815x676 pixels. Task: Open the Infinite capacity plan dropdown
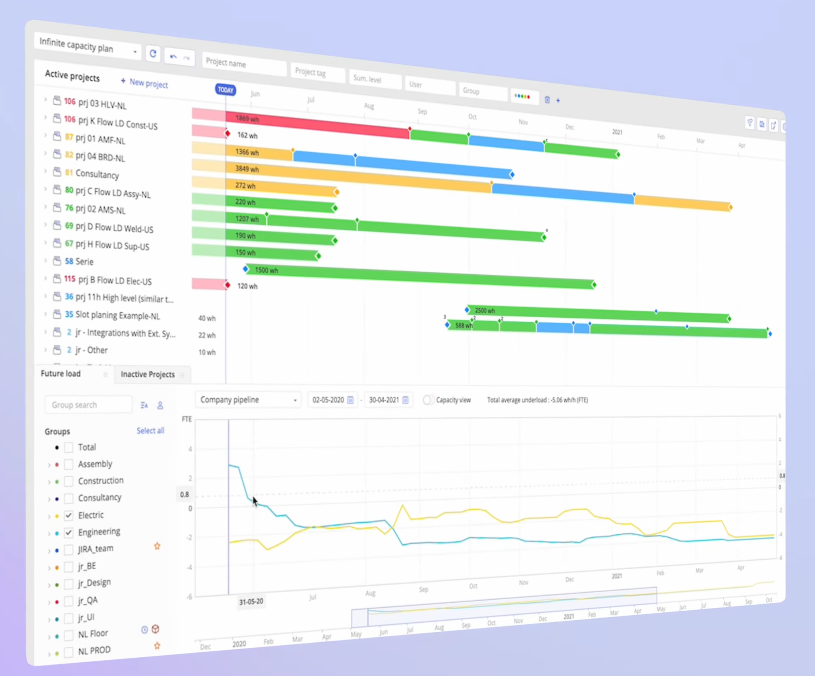pyautogui.click(x=88, y=47)
